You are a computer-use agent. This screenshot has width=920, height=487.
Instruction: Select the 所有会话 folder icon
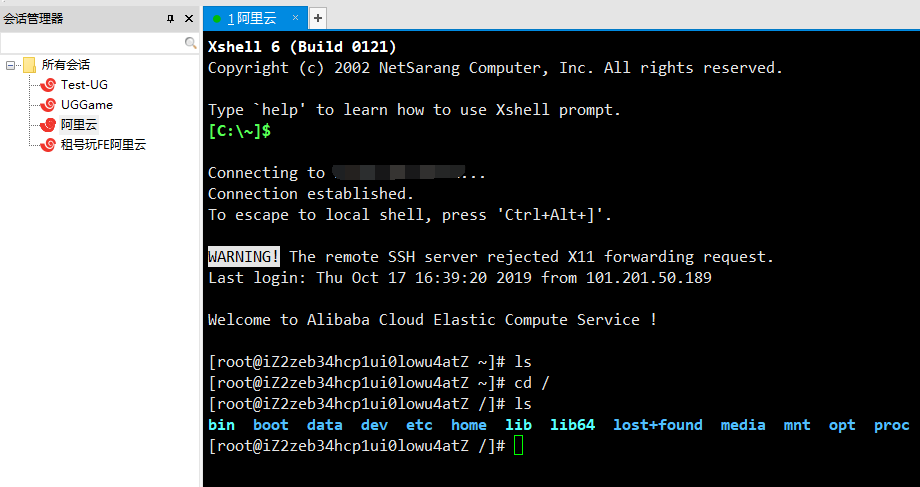point(29,65)
